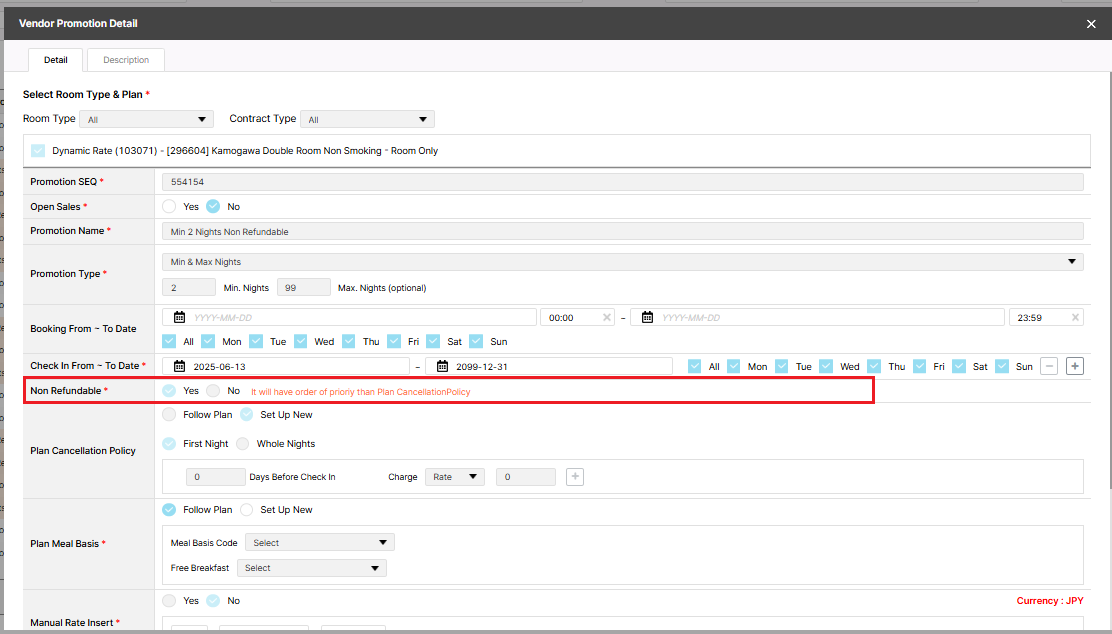This screenshot has height=634, width=1112.
Task: Expand the Room Type dropdown
Action: tap(147, 119)
